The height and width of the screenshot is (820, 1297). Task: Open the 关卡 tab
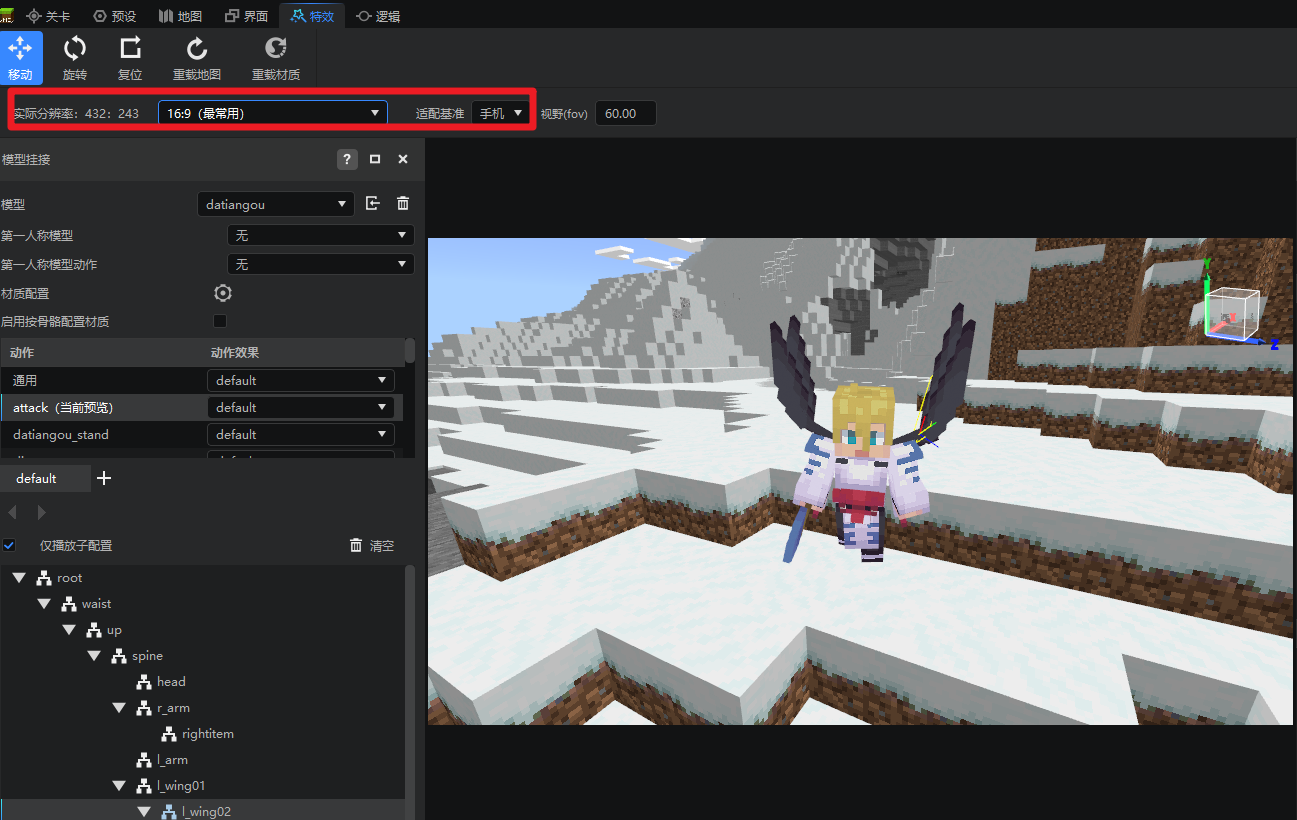pyautogui.click(x=48, y=16)
